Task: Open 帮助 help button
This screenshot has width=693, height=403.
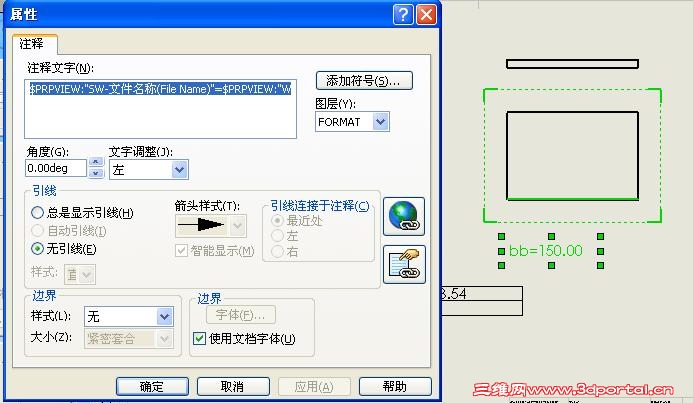Action: [395, 387]
